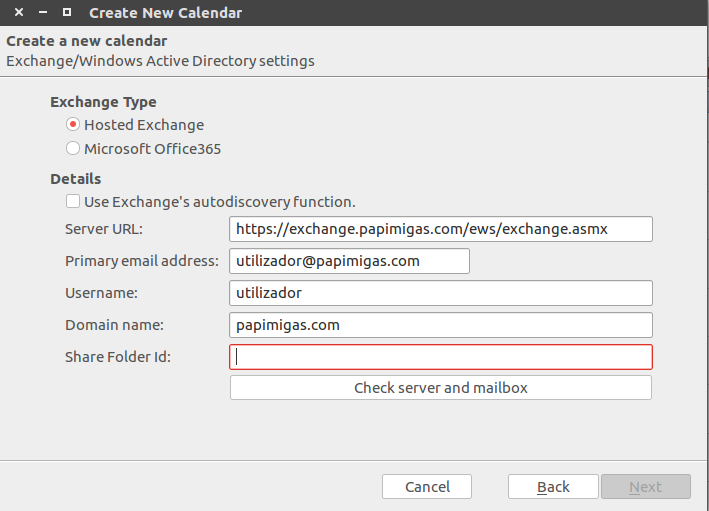The image size is (709, 511).
Task: Close the Create New Calendar window
Action: pos(19,13)
